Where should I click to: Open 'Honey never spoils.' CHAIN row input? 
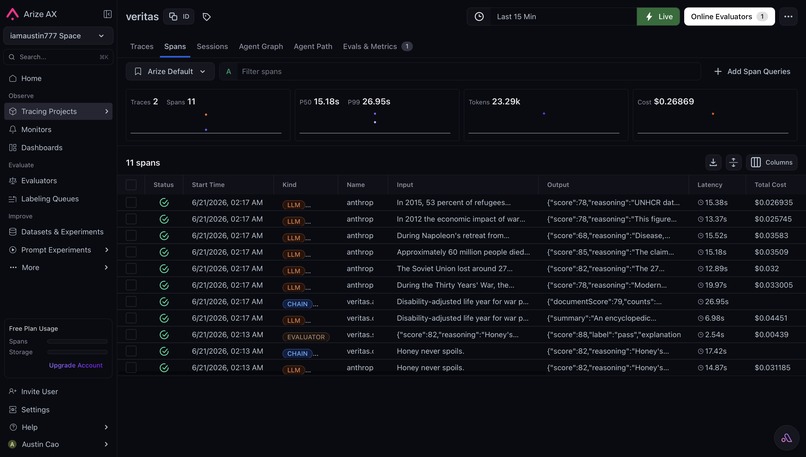click(430, 351)
